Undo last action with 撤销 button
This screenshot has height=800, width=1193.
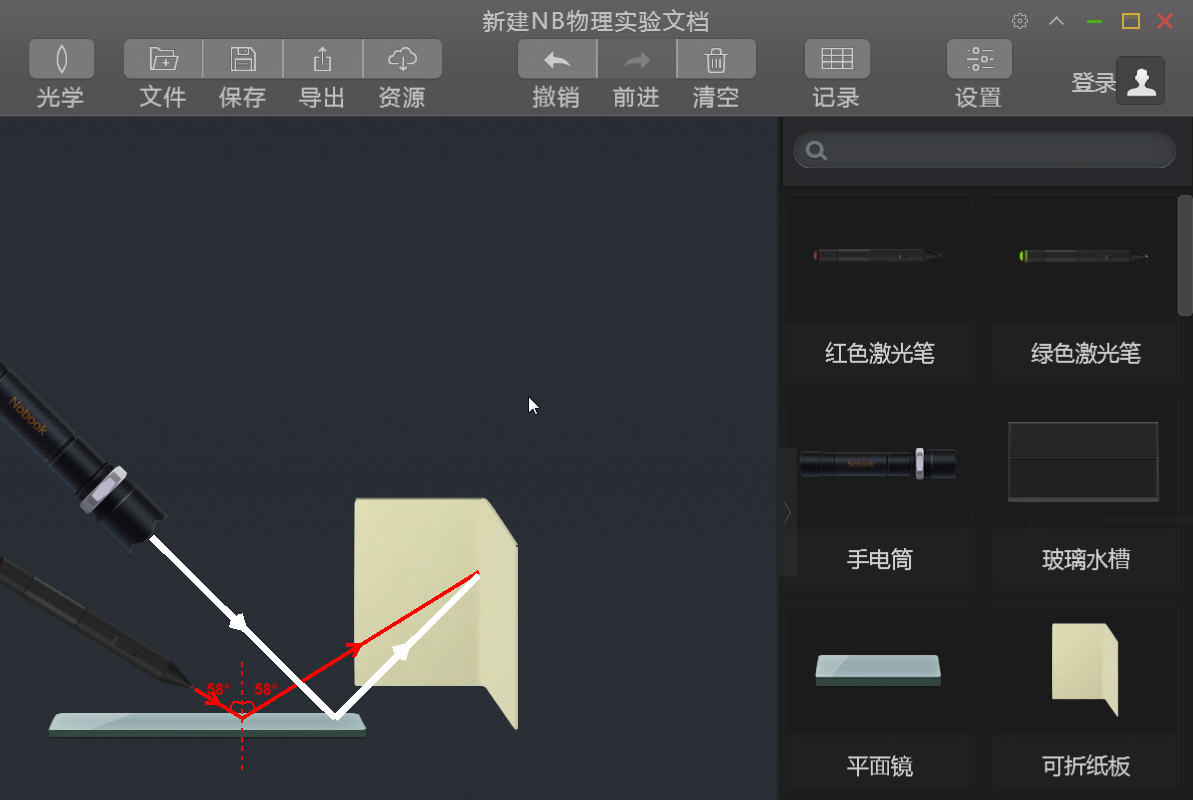click(x=557, y=59)
